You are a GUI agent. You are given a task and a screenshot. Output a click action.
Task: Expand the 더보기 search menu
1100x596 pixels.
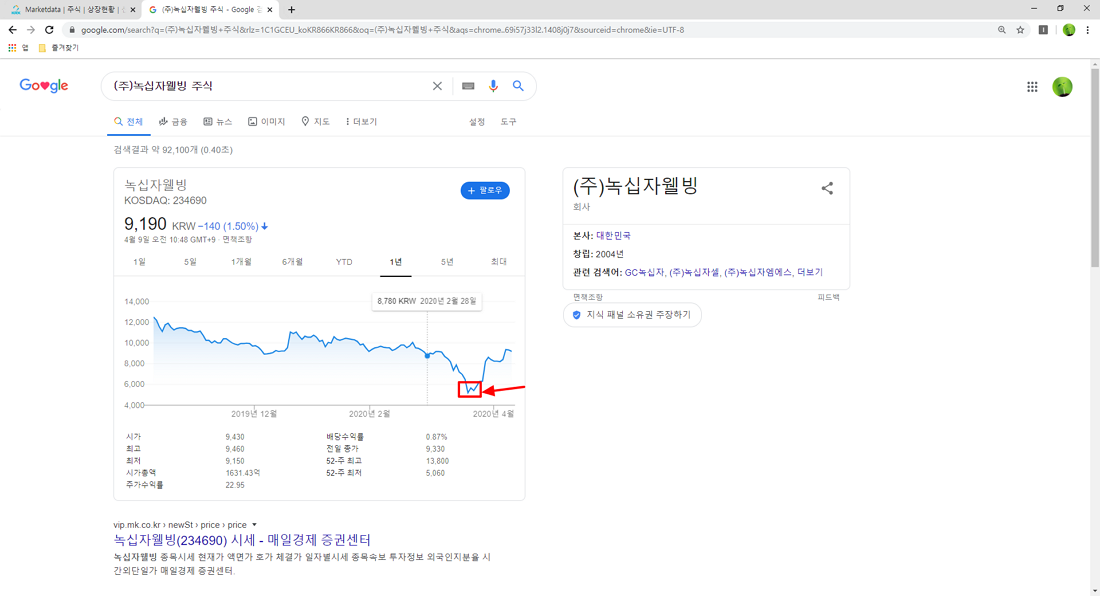[361, 122]
